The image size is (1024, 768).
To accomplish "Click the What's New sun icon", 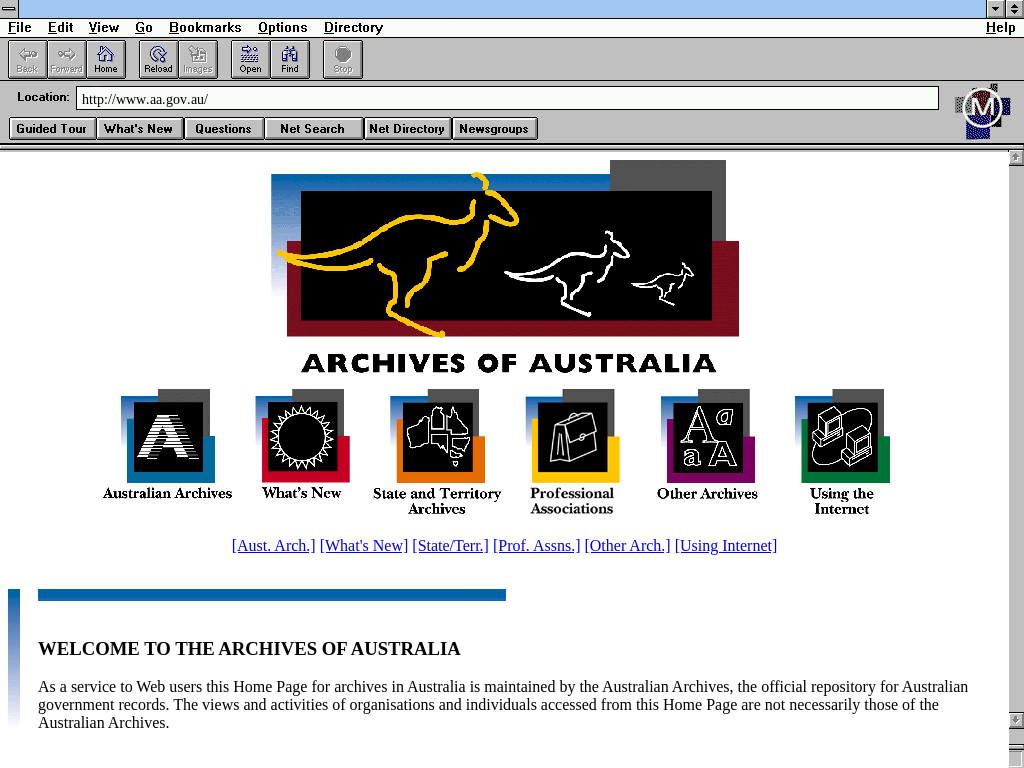I will click(x=301, y=437).
